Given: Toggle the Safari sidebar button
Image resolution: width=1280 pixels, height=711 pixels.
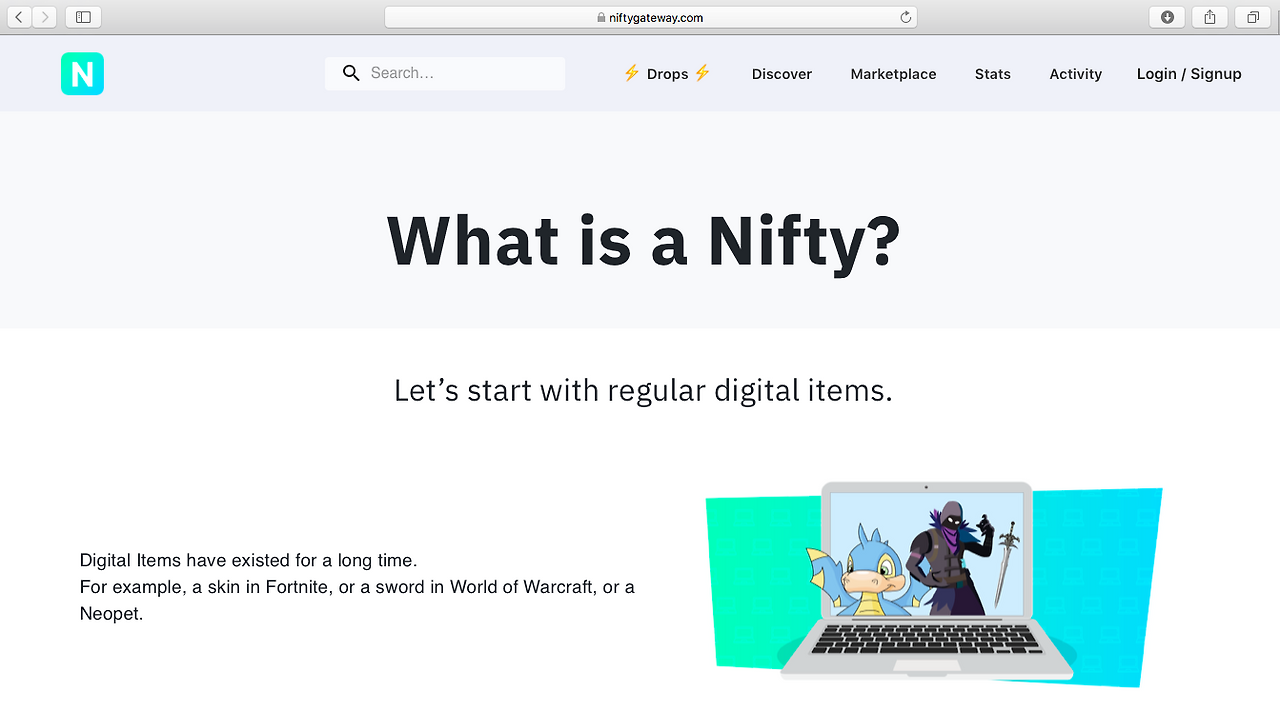Looking at the screenshot, I should click(x=83, y=17).
